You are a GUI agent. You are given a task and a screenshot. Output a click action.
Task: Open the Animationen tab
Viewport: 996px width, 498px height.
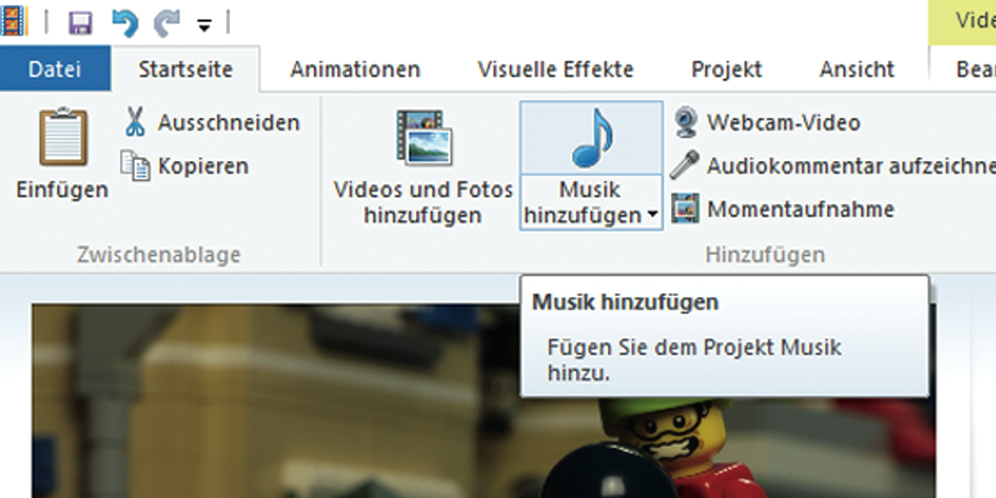coord(355,70)
